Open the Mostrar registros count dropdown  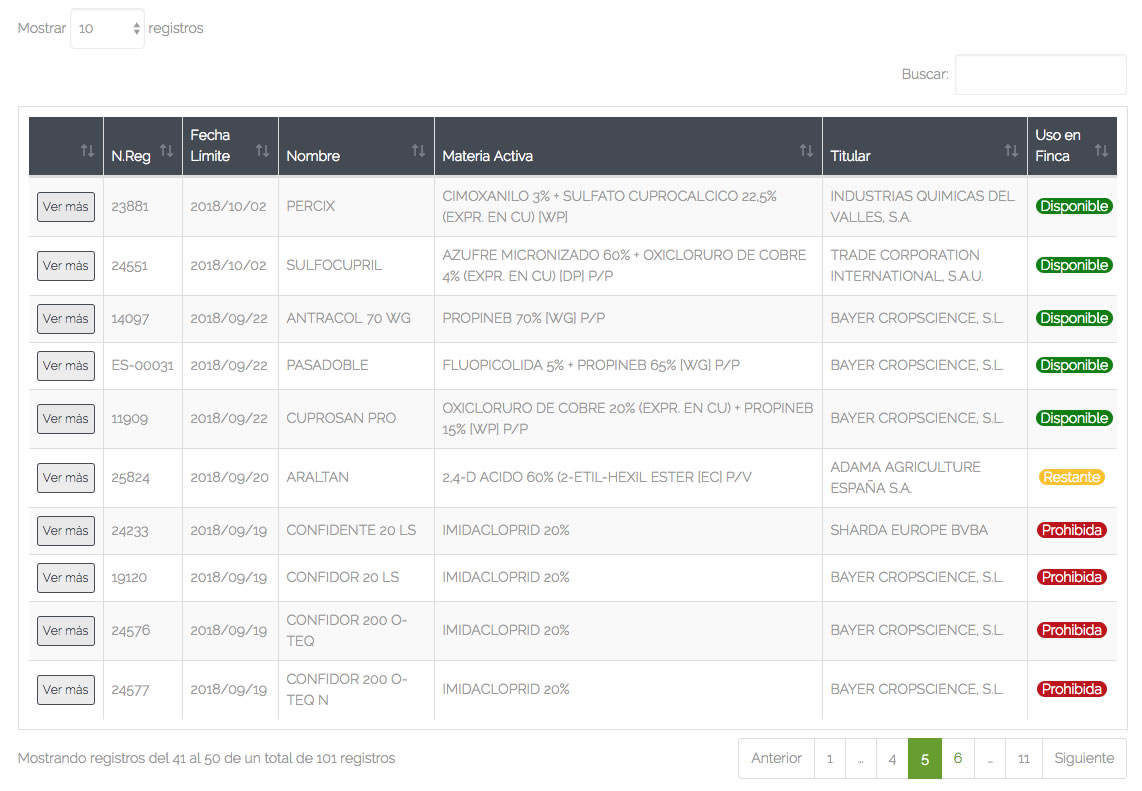(x=108, y=28)
